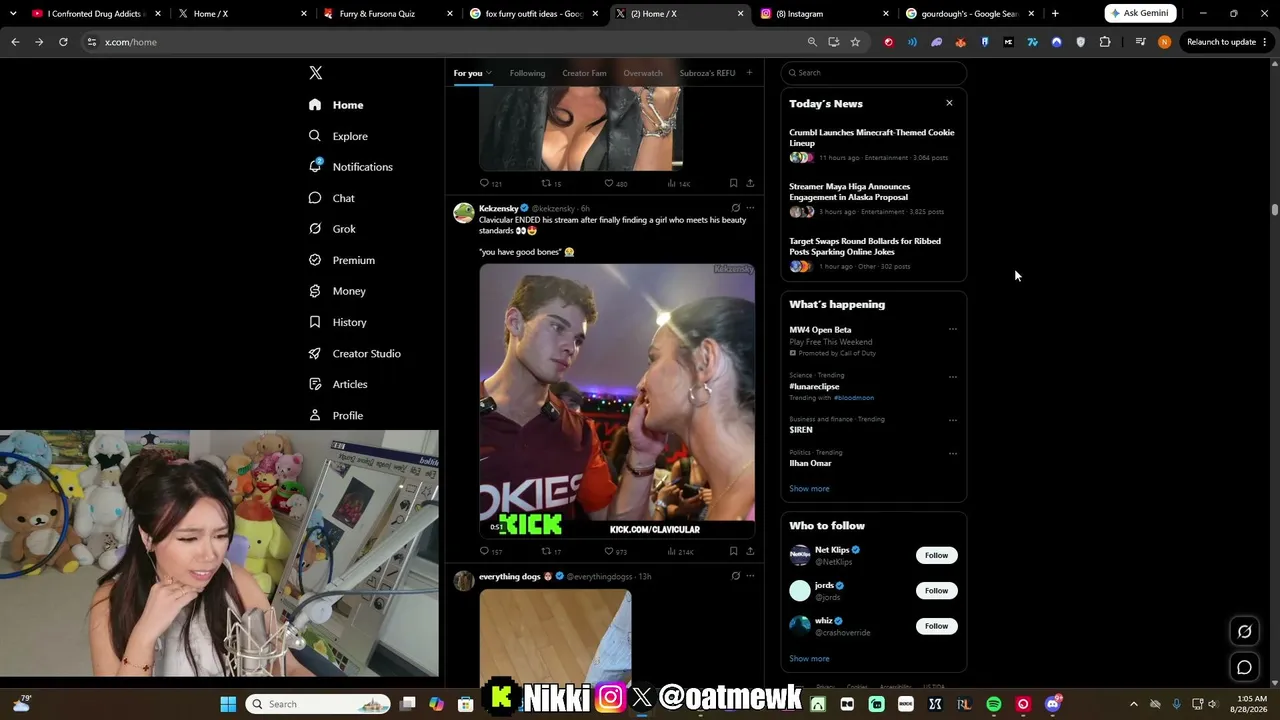Click the History sidebar icon
This screenshot has width=1280, height=720.
pos(315,322)
